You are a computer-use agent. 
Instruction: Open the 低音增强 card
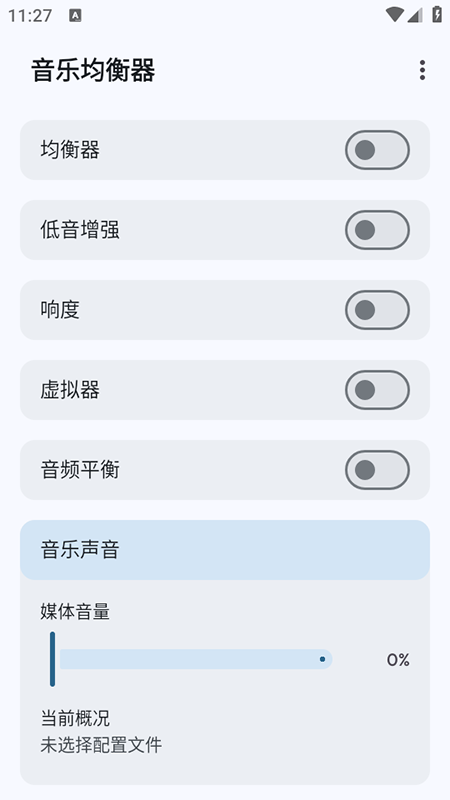(225, 230)
